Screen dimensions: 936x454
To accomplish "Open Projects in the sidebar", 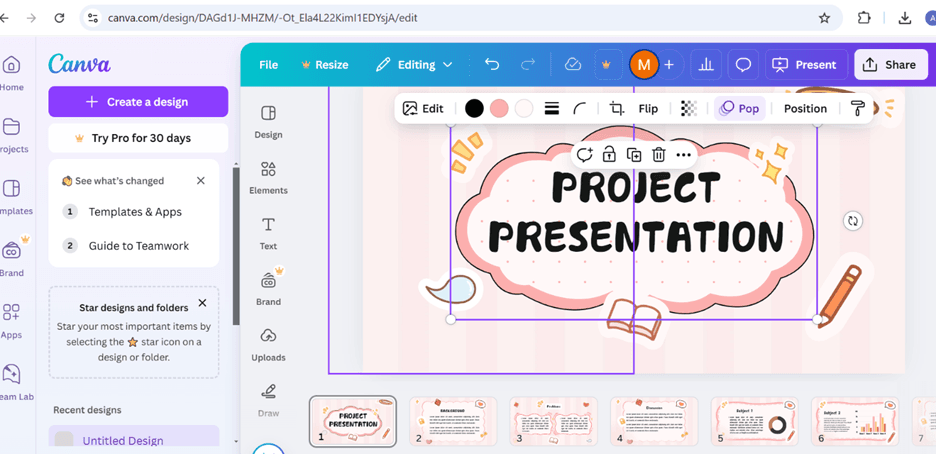I will pyautogui.click(x=11, y=135).
